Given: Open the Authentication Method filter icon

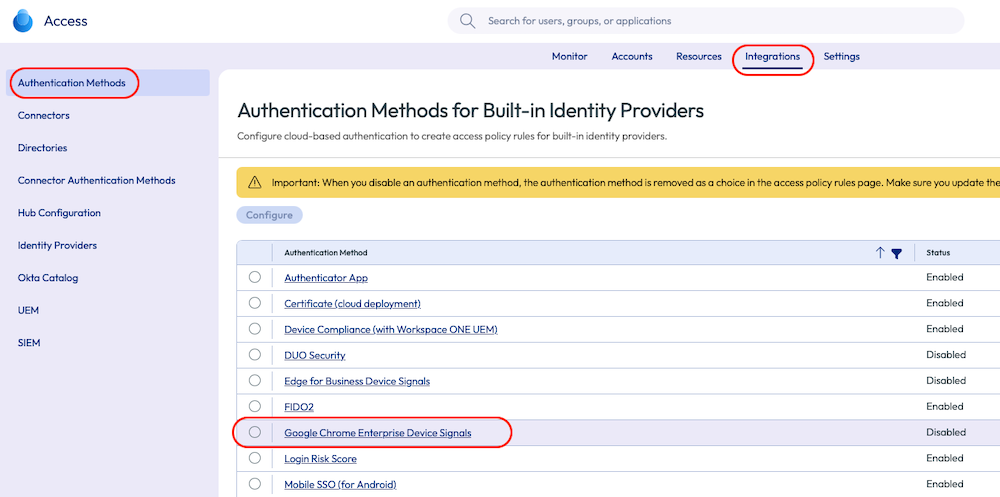Looking at the screenshot, I should pyautogui.click(x=897, y=254).
